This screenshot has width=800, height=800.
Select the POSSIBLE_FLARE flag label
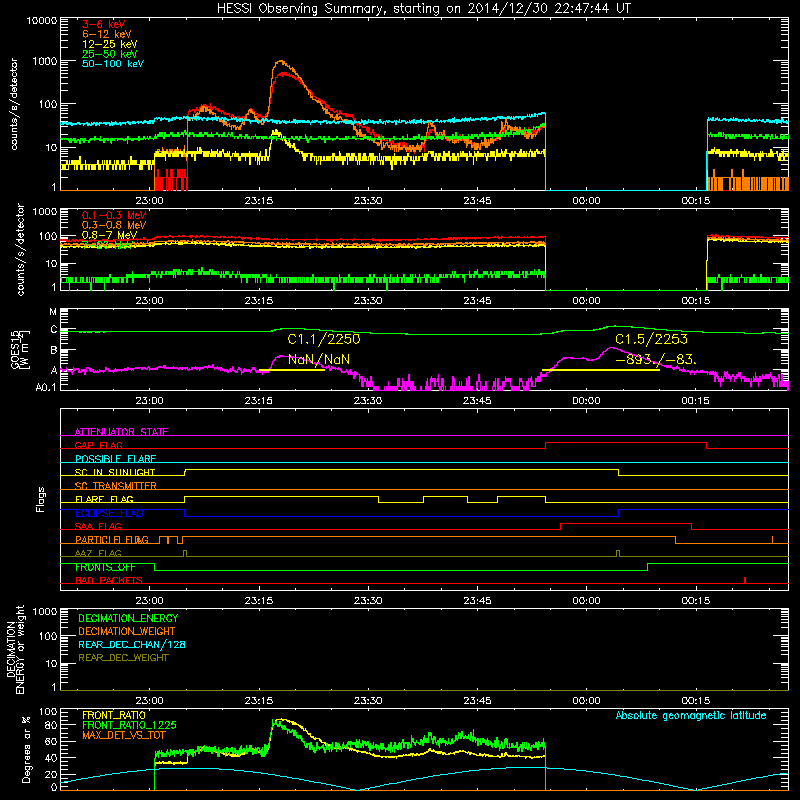coord(115,459)
